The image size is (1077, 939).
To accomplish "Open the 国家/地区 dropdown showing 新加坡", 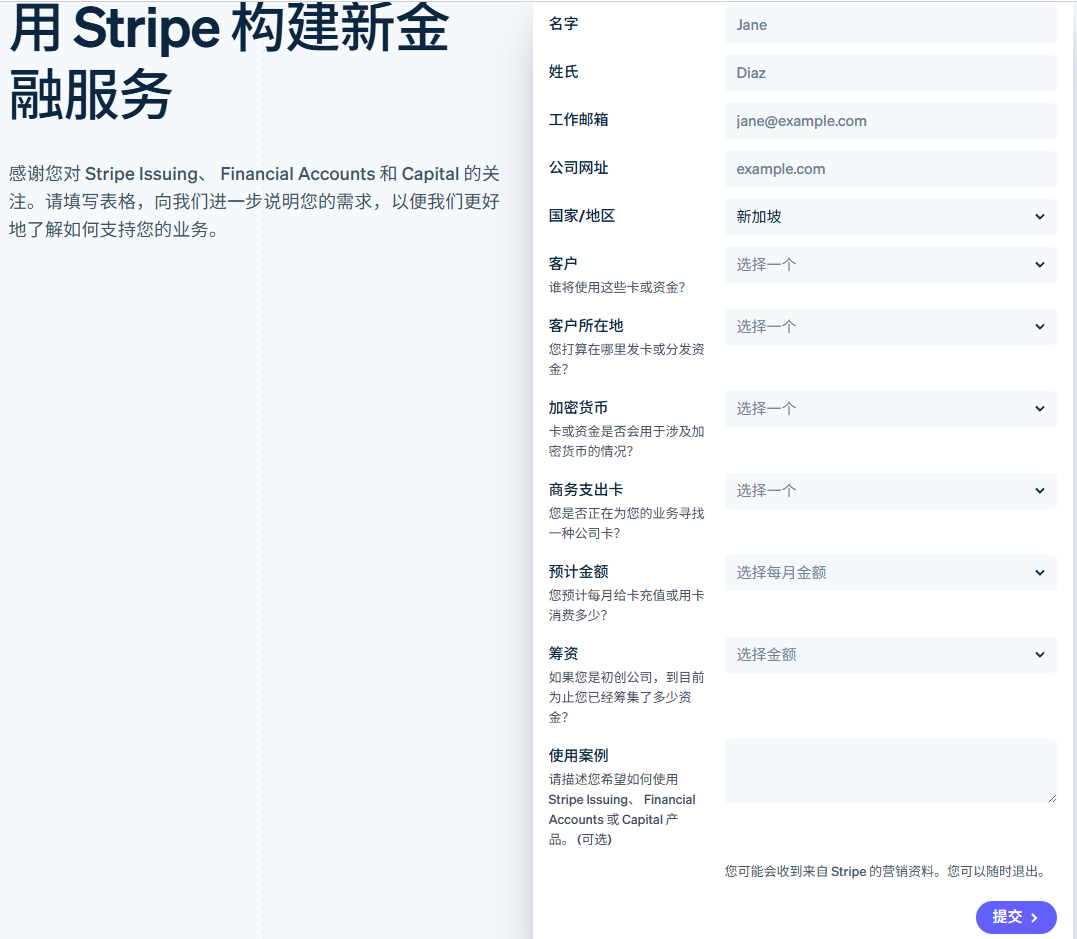I will (890, 217).
